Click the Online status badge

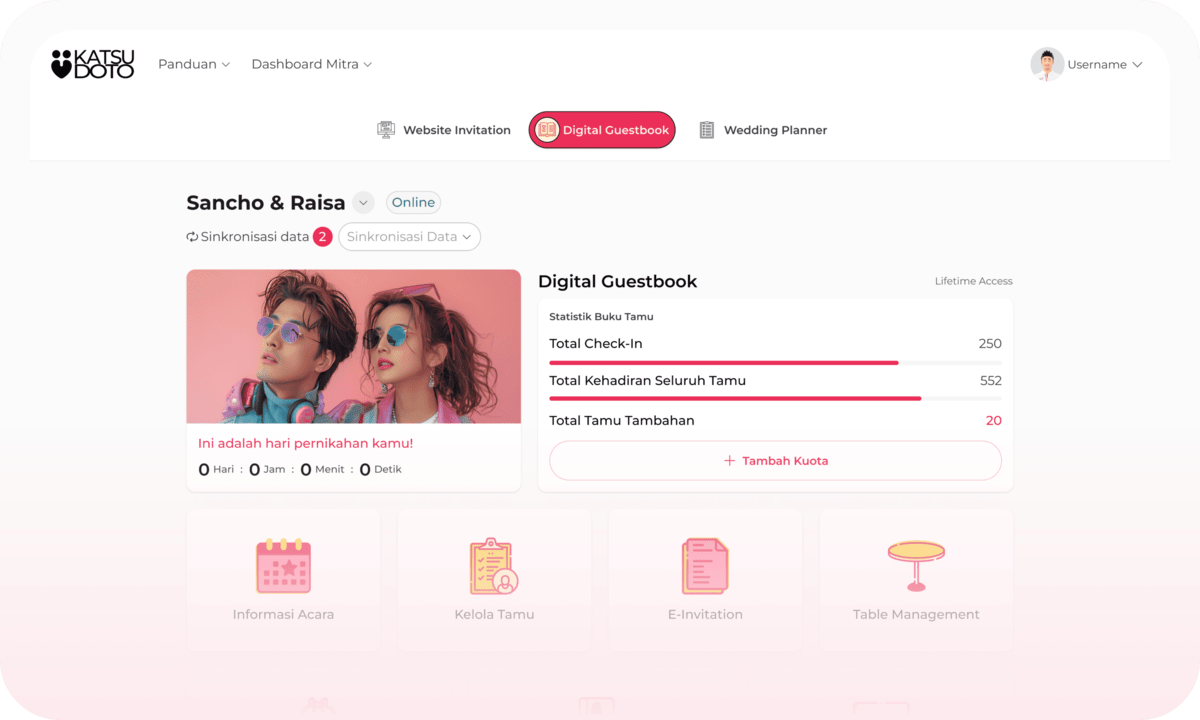[413, 203]
